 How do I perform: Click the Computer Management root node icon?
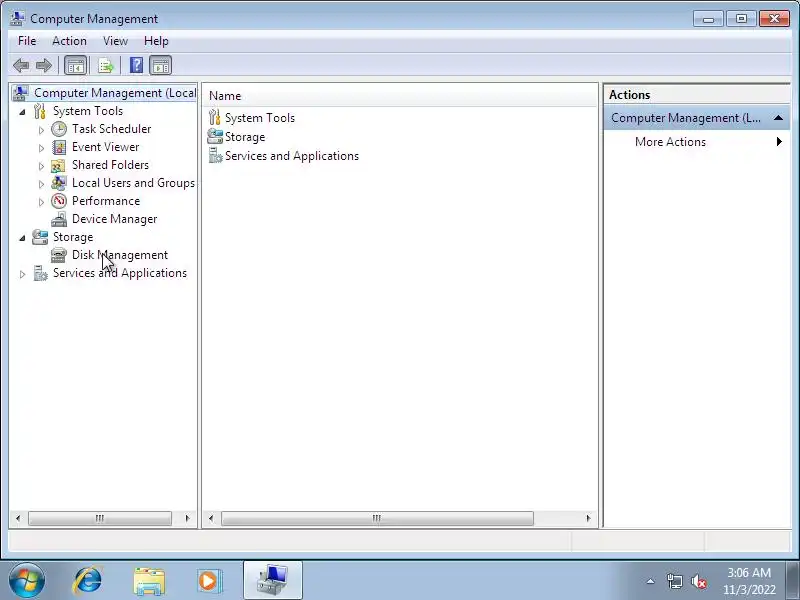20,93
